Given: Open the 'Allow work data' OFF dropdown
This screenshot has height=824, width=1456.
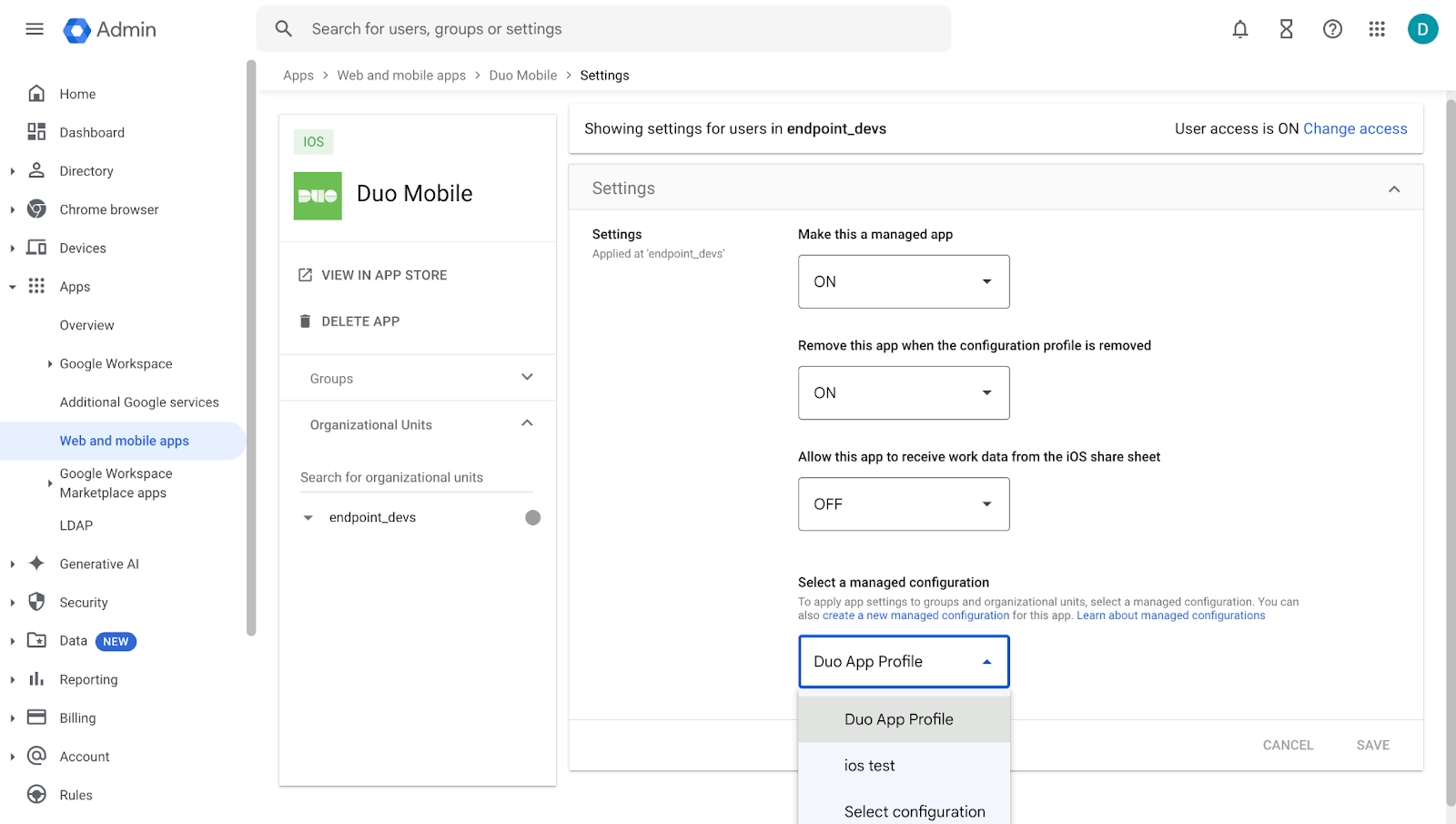Looking at the screenshot, I should point(903,504).
